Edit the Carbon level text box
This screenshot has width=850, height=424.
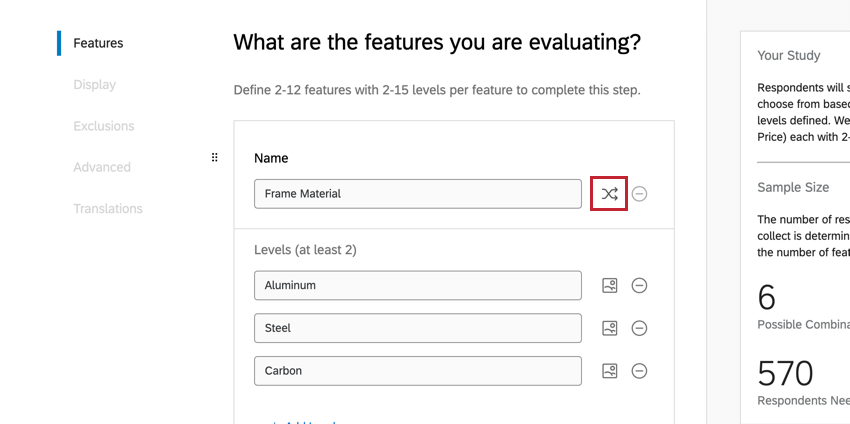417,371
